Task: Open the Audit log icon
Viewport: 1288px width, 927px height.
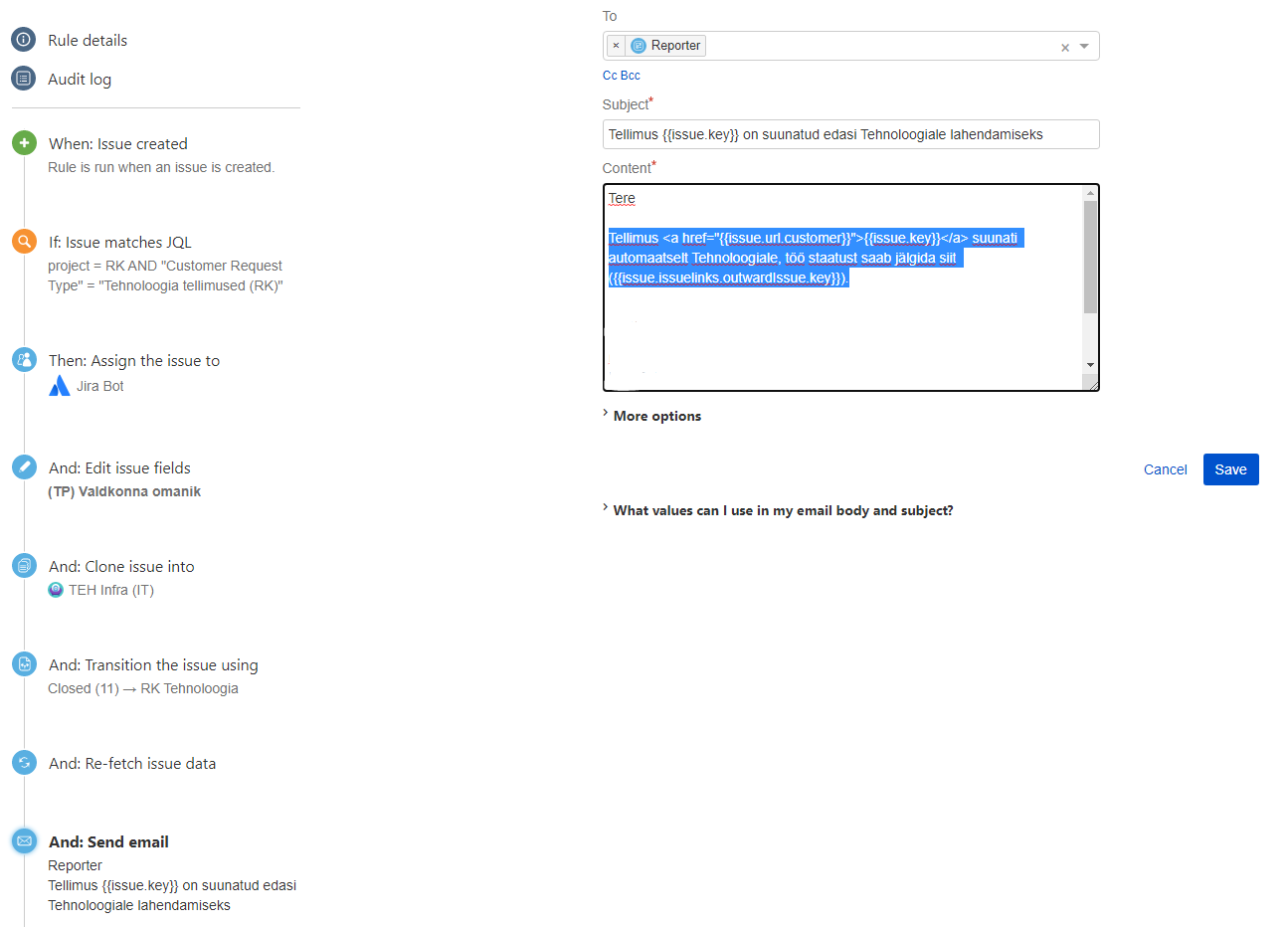Action: pos(24,78)
